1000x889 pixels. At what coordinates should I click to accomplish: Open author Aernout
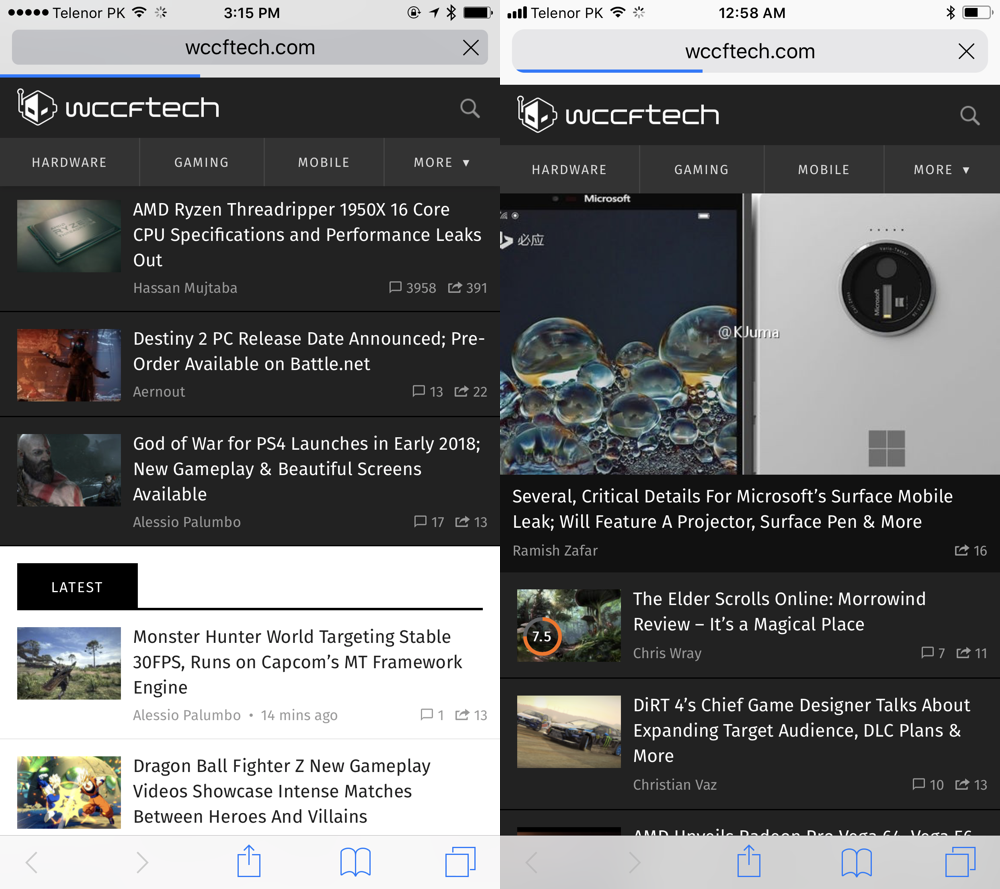point(159,392)
